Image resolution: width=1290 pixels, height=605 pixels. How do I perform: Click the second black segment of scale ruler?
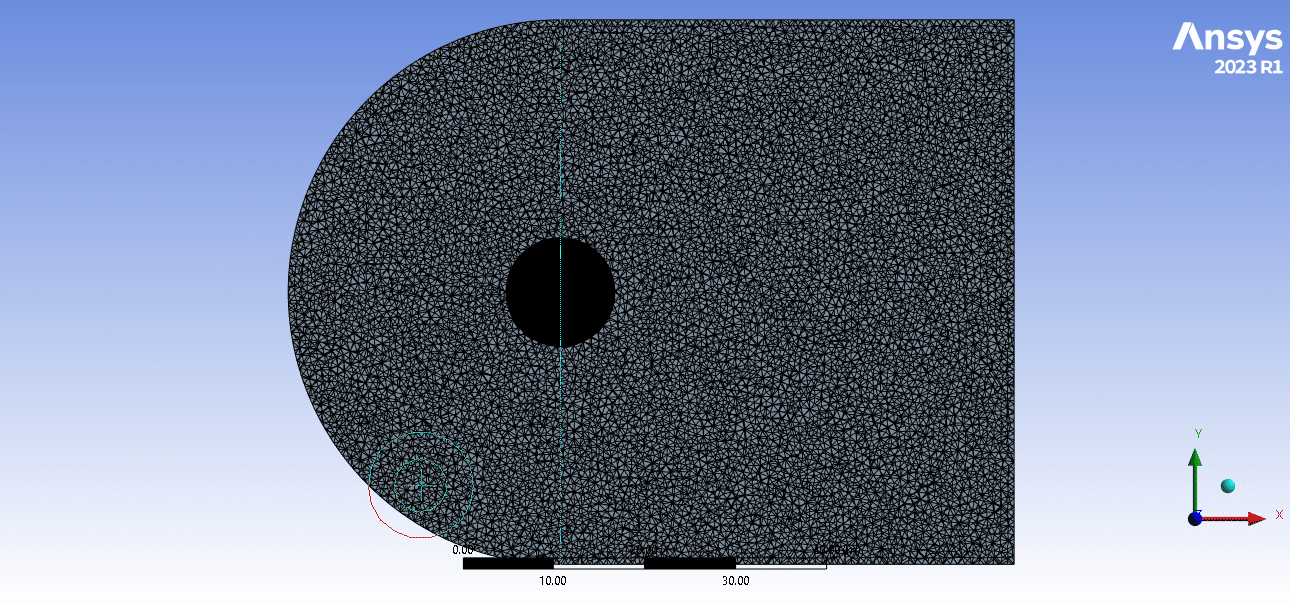689,564
